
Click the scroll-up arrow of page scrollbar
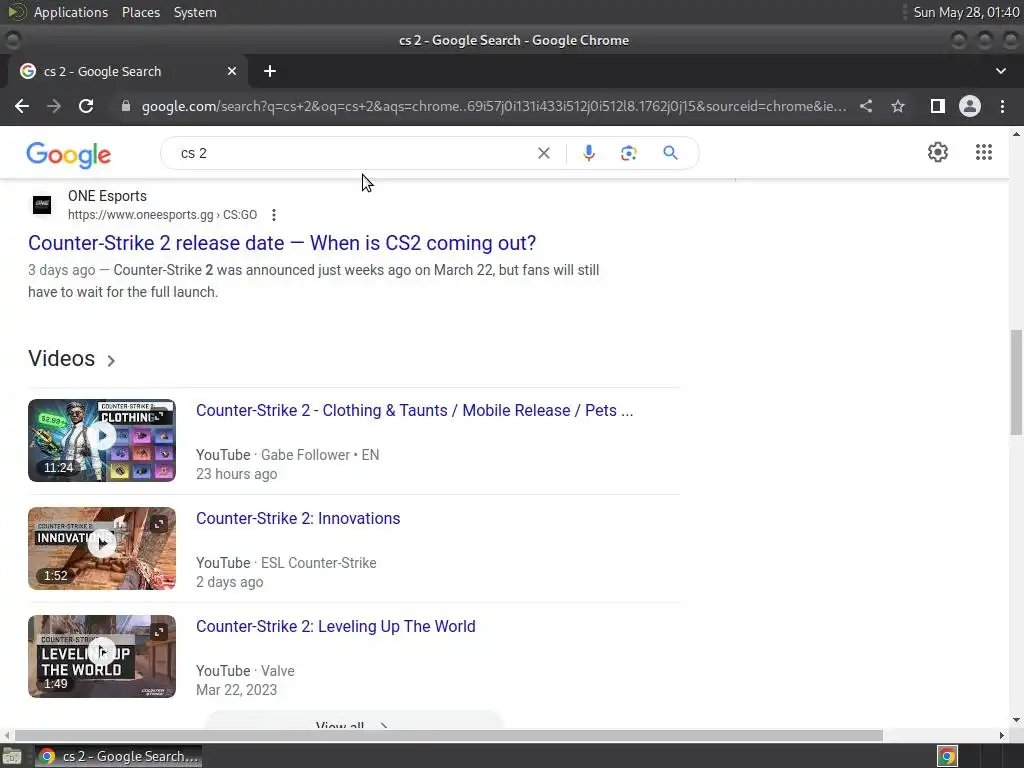1016,134
